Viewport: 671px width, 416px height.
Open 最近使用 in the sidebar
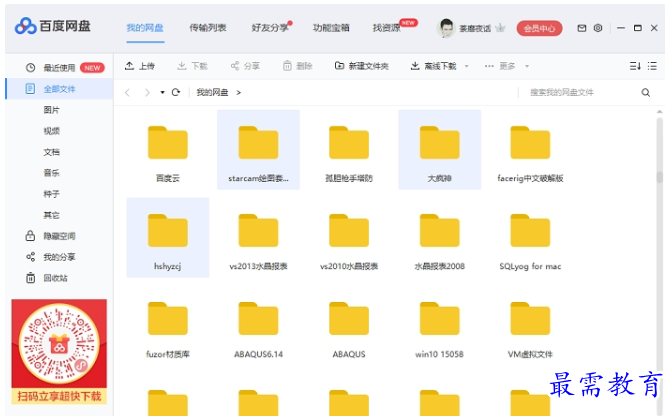pos(59,68)
